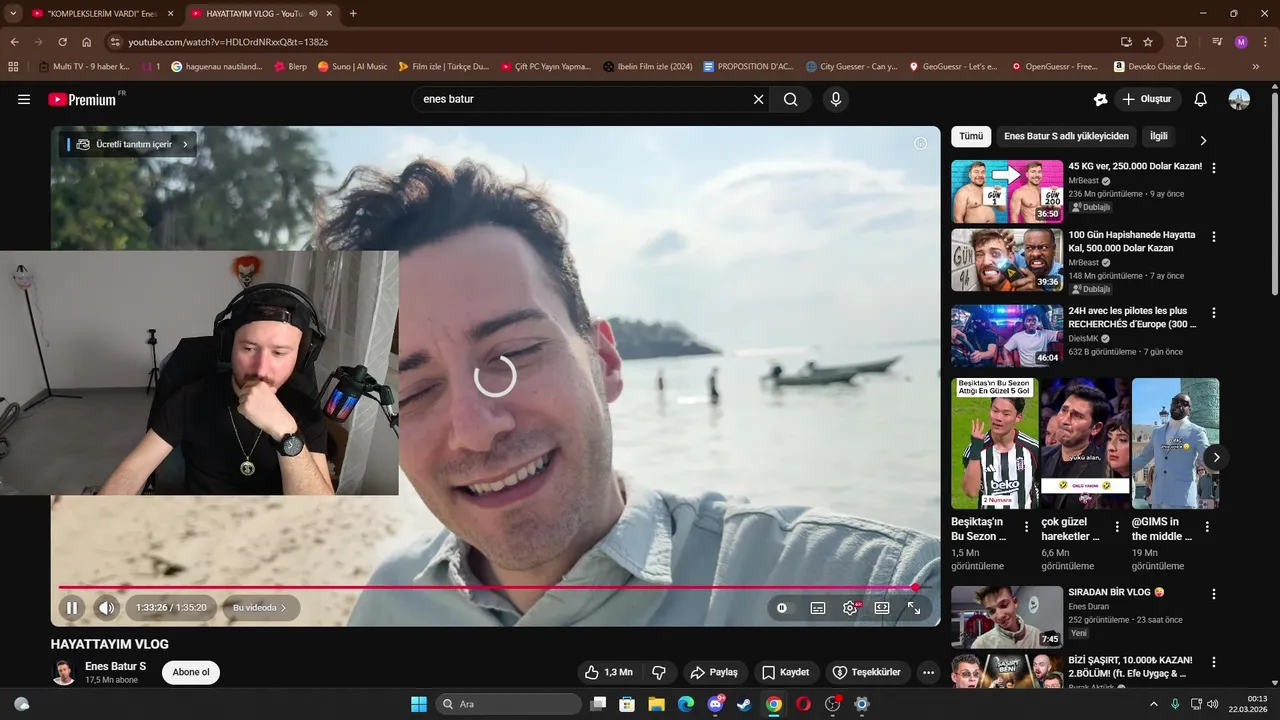Expand the 'Bu videoda' chapters chip
Image resolution: width=1280 pixels, height=720 pixels.
tap(260, 607)
